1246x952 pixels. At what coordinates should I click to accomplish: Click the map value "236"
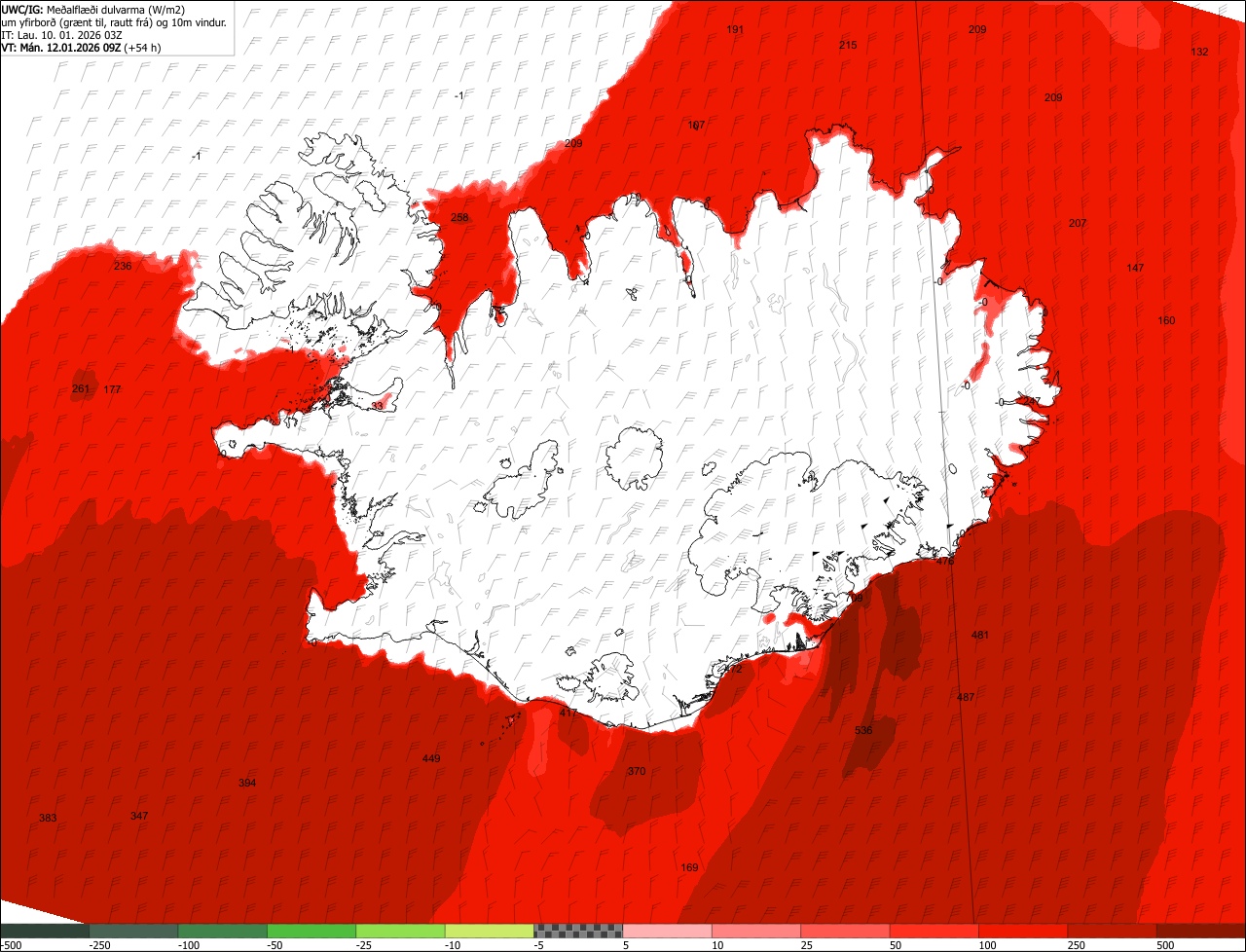tap(122, 266)
